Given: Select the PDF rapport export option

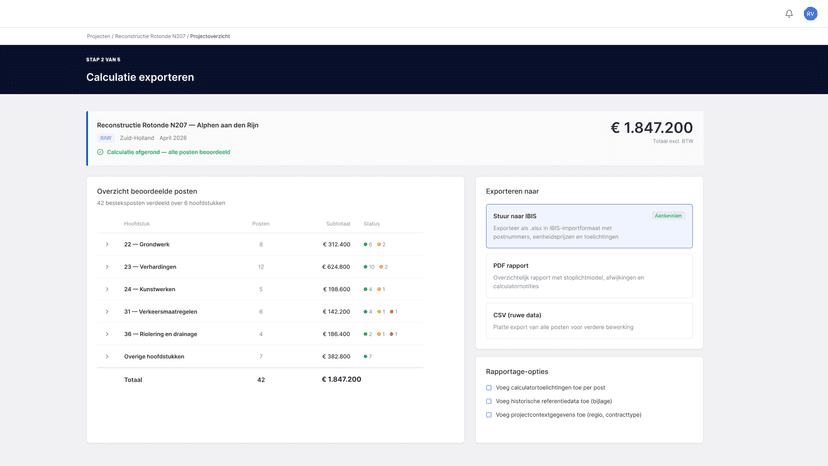Looking at the screenshot, I should [589, 276].
